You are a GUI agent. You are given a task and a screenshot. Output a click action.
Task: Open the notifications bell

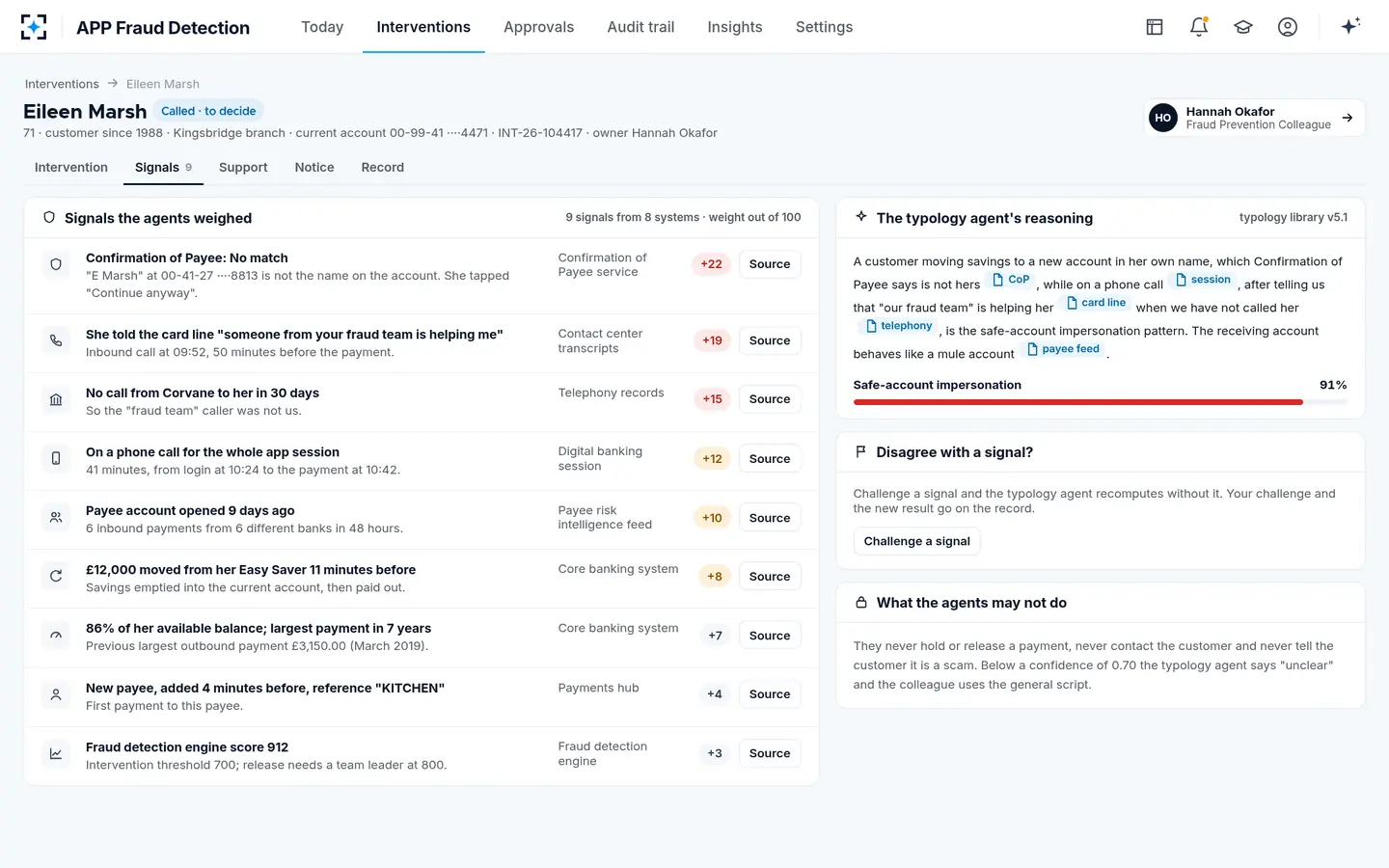[1199, 27]
